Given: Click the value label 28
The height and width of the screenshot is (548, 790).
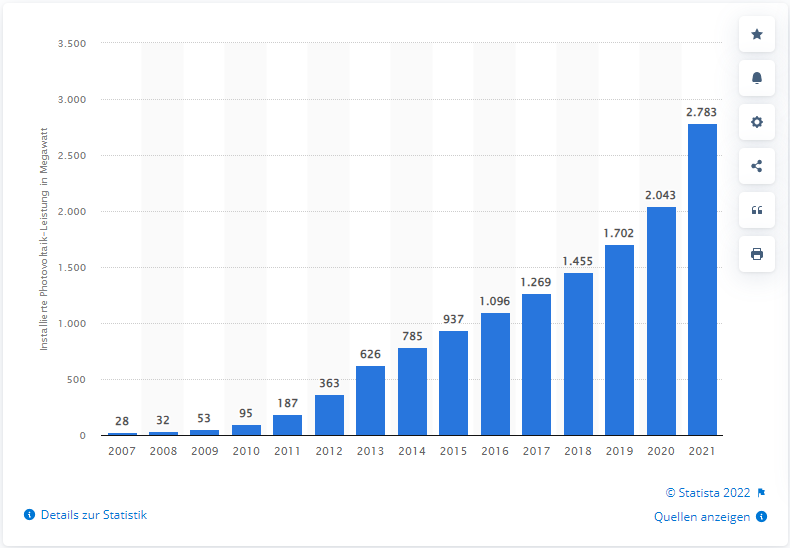Looking at the screenshot, I should (122, 421).
